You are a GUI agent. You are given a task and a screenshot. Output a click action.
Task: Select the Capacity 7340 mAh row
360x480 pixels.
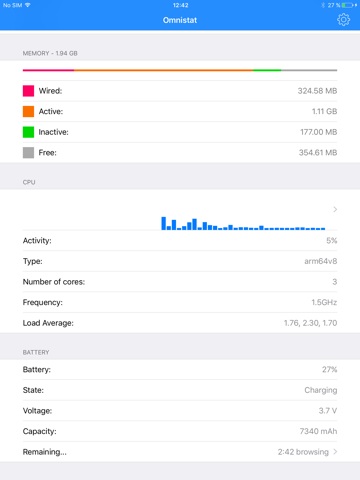click(x=180, y=431)
